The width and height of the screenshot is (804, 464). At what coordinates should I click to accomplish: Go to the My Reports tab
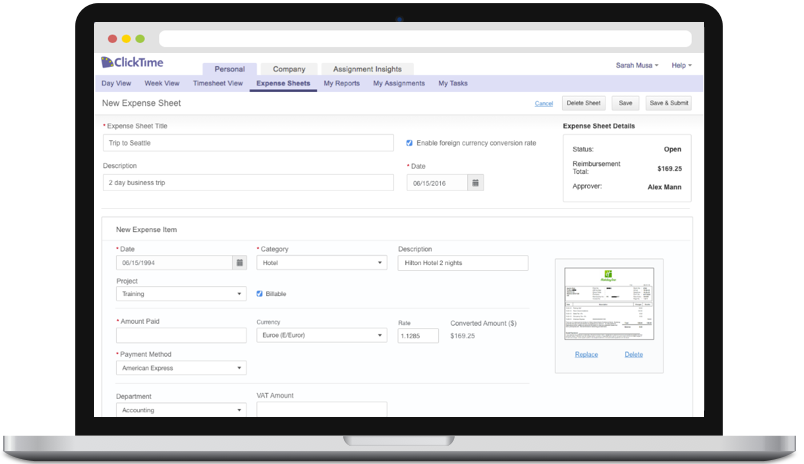pyautogui.click(x=341, y=84)
